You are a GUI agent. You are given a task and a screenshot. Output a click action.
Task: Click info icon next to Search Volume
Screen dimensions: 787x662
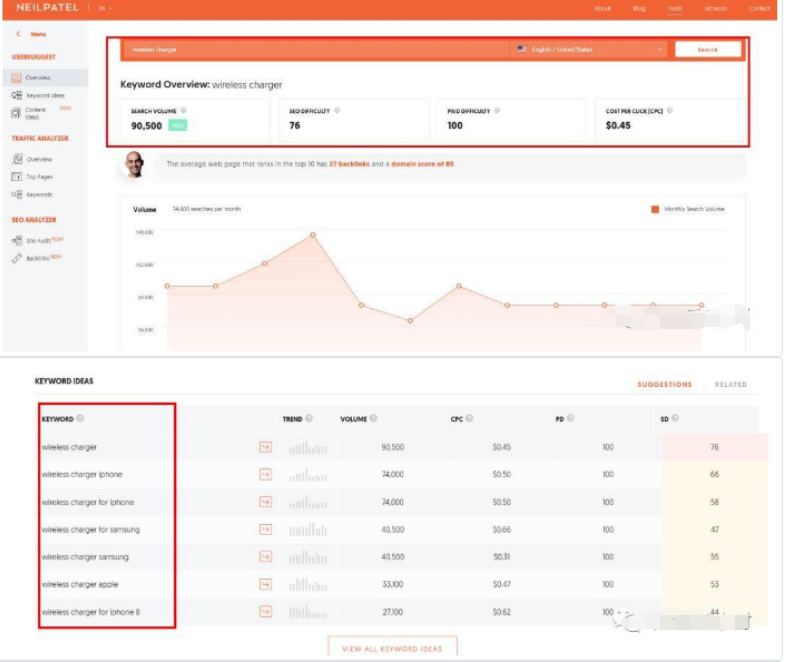tap(183, 110)
